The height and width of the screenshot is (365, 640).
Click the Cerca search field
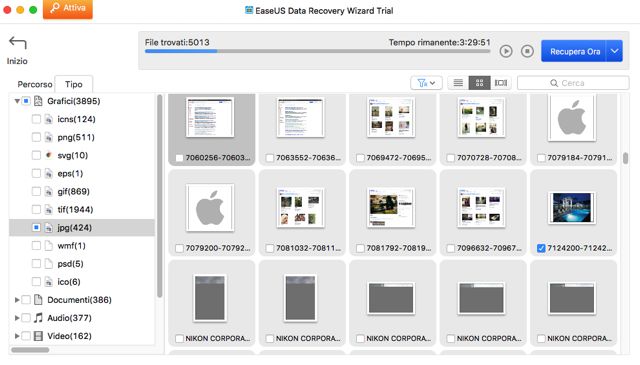tap(573, 83)
